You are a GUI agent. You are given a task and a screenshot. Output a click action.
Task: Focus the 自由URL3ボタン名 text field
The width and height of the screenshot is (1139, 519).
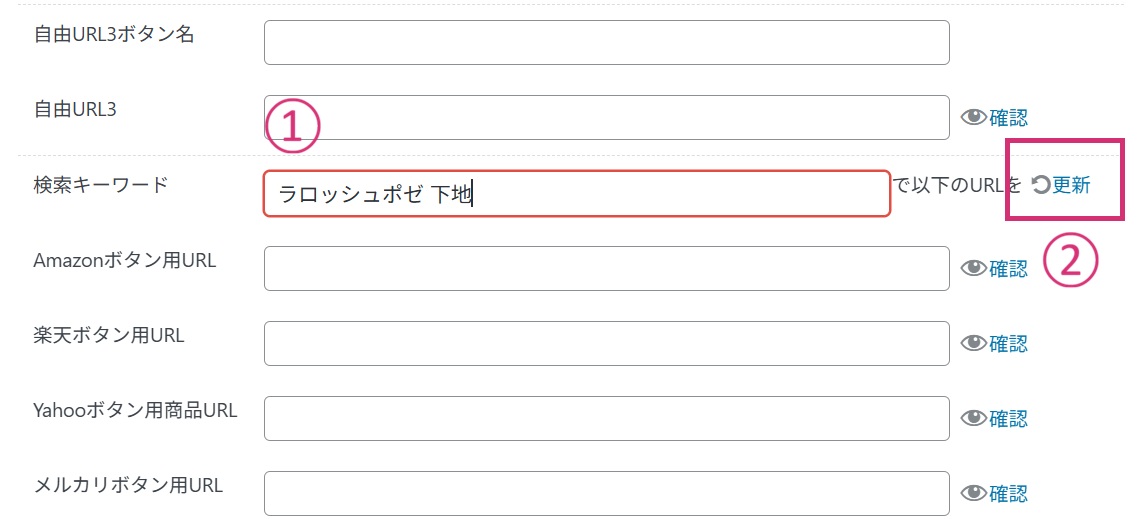[606, 42]
